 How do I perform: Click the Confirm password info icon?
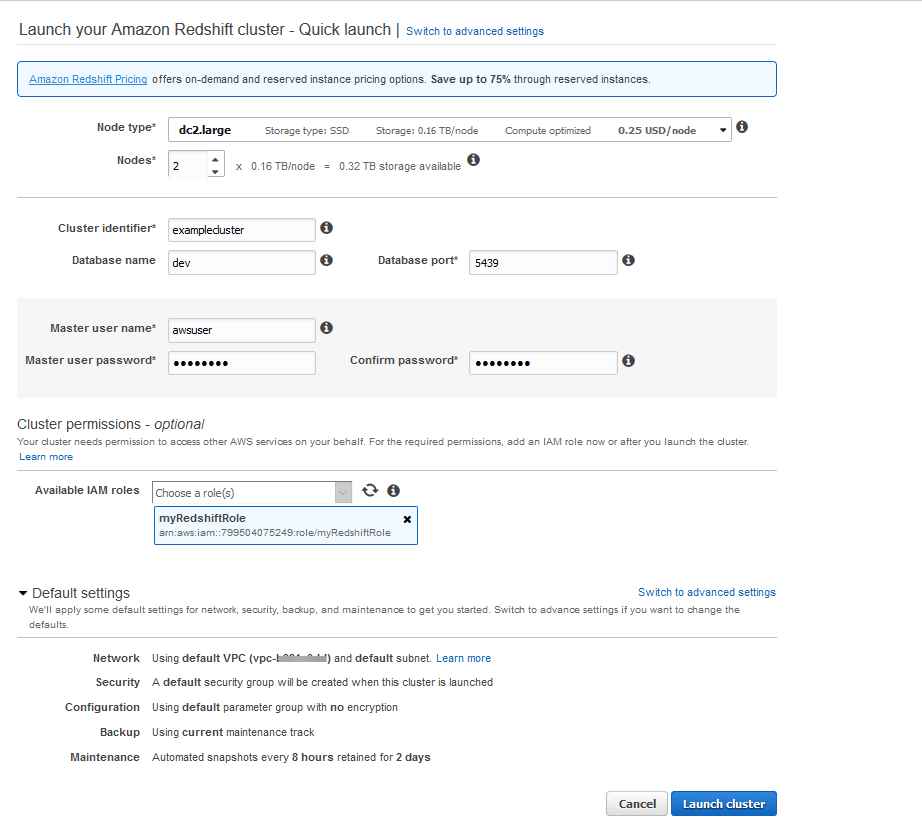(629, 360)
